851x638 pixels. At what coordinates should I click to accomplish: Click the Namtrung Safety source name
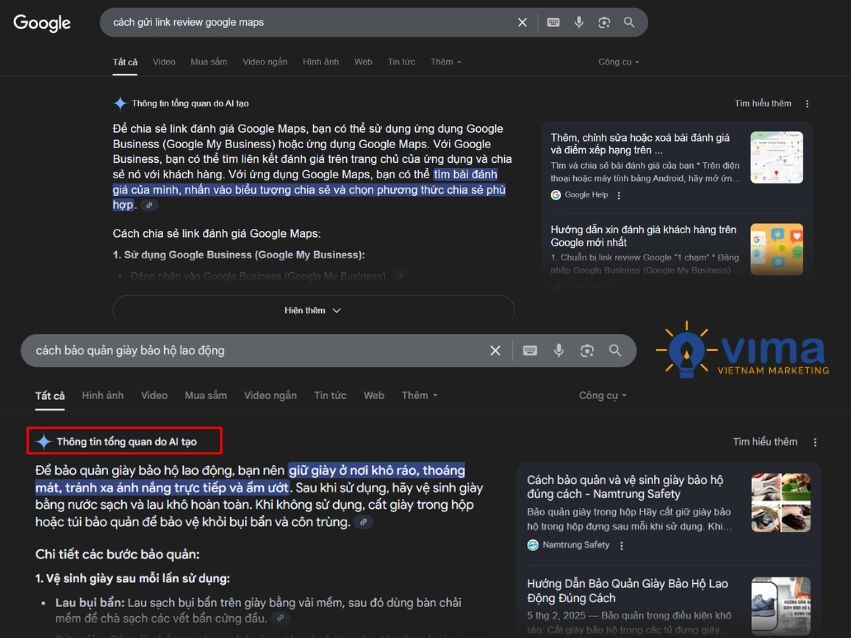click(x=576, y=545)
